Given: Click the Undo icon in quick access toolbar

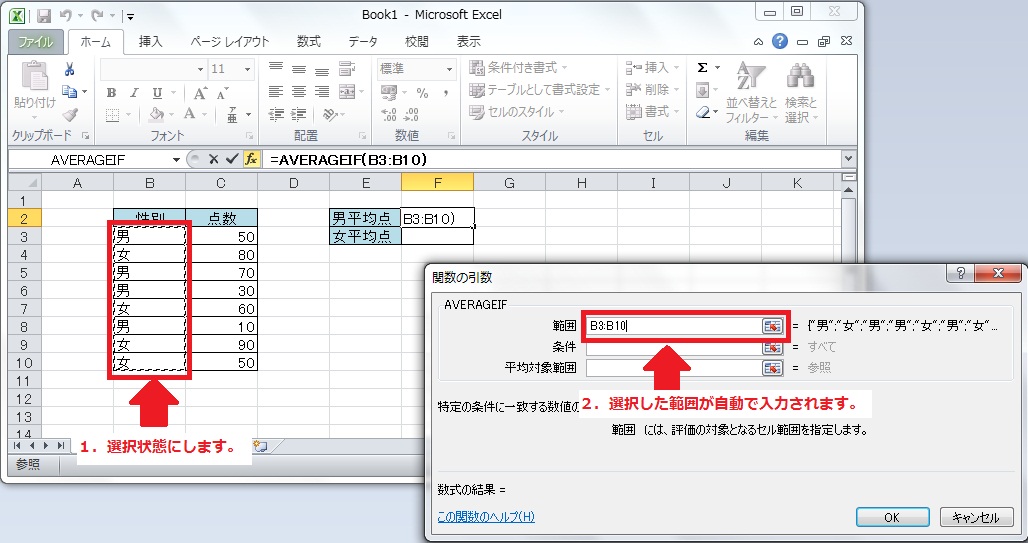Looking at the screenshot, I should click(x=65, y=15).
